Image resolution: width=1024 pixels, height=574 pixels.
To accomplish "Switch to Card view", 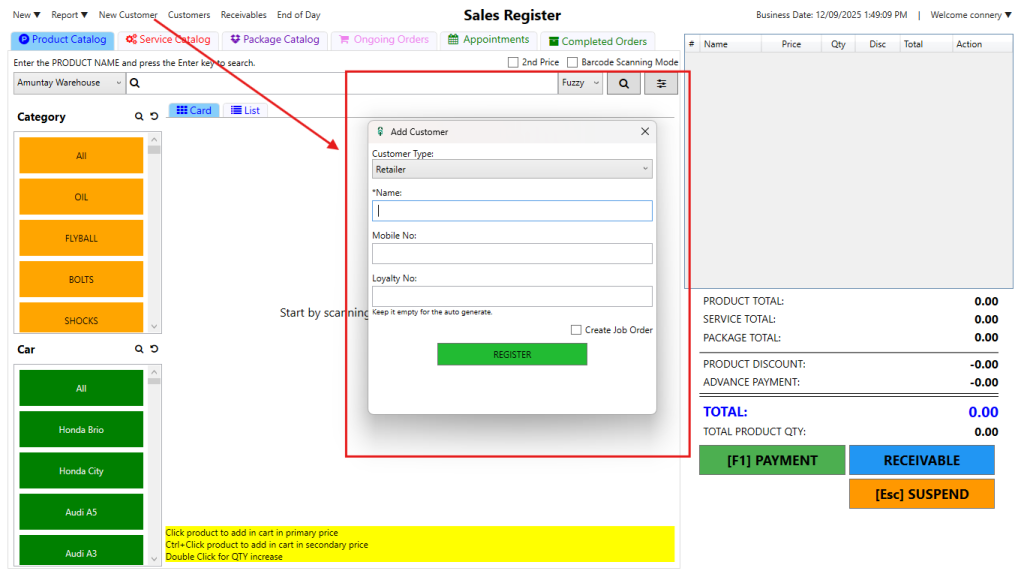I will (x=194, y=110).
